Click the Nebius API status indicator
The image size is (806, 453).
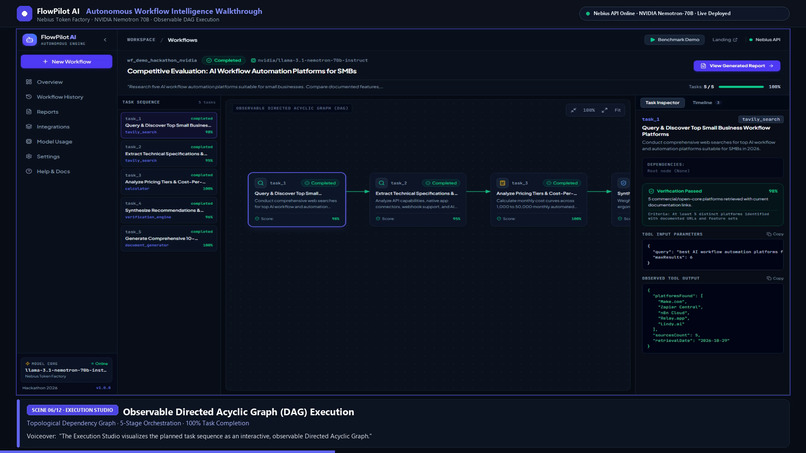pos(765,40)
